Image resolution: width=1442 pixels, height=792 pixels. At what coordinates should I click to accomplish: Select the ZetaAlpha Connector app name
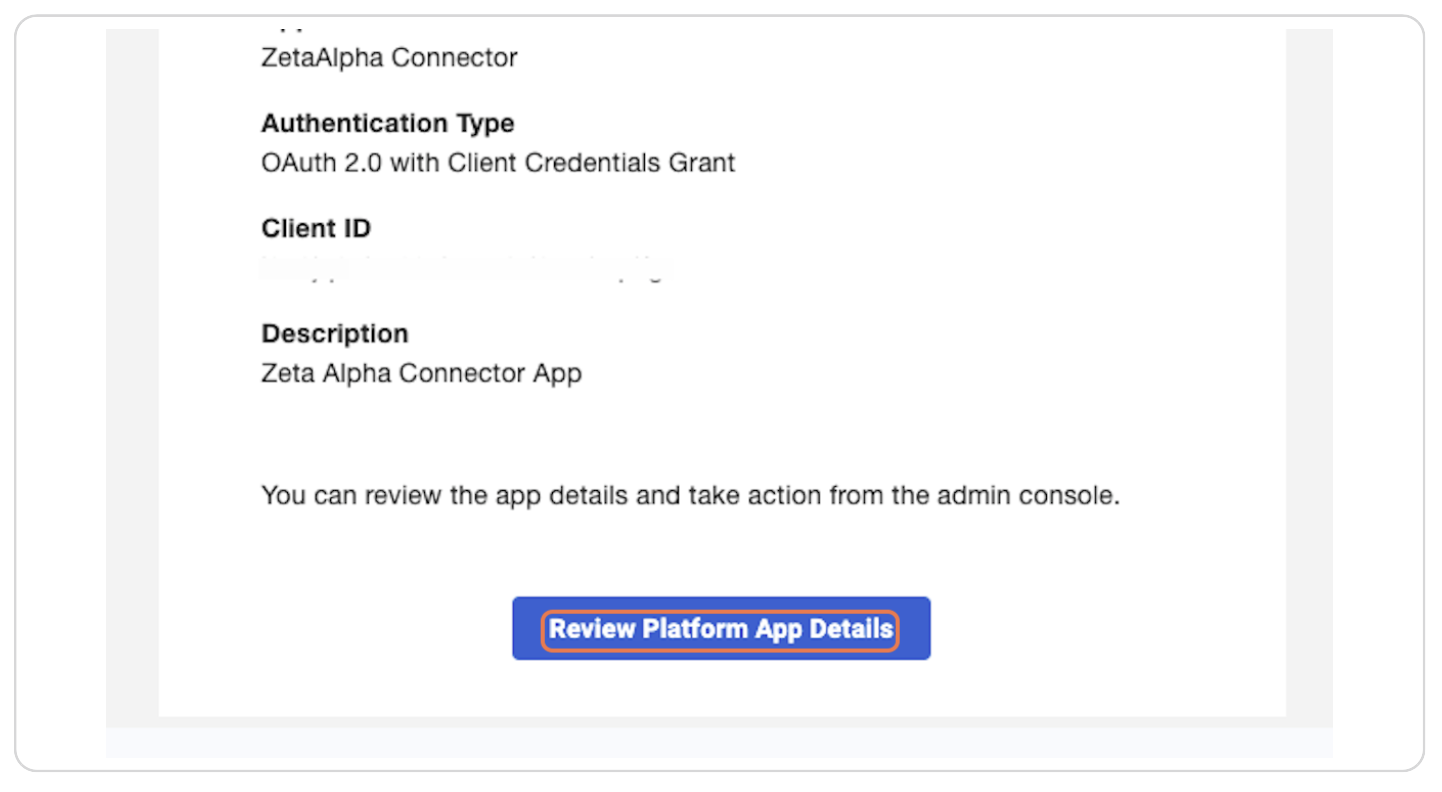coord(388,57)
